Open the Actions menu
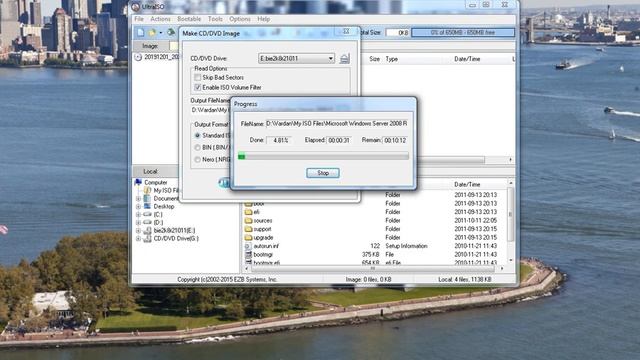Image resolution: width=640 pixels, height=360 pixels. coord(160,19)
